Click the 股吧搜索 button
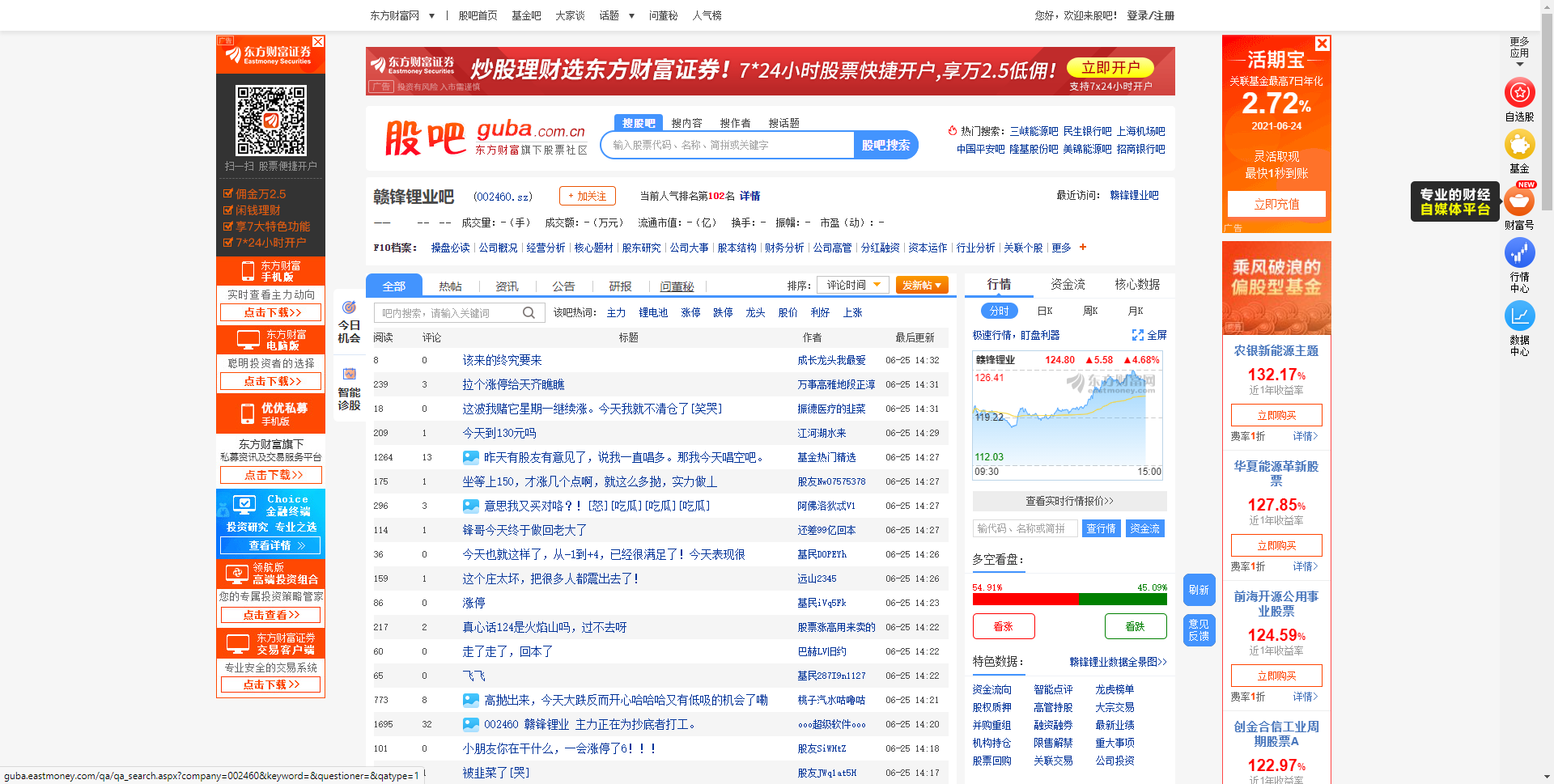This screenshot has width=1554, height=784. coord(885,146)
